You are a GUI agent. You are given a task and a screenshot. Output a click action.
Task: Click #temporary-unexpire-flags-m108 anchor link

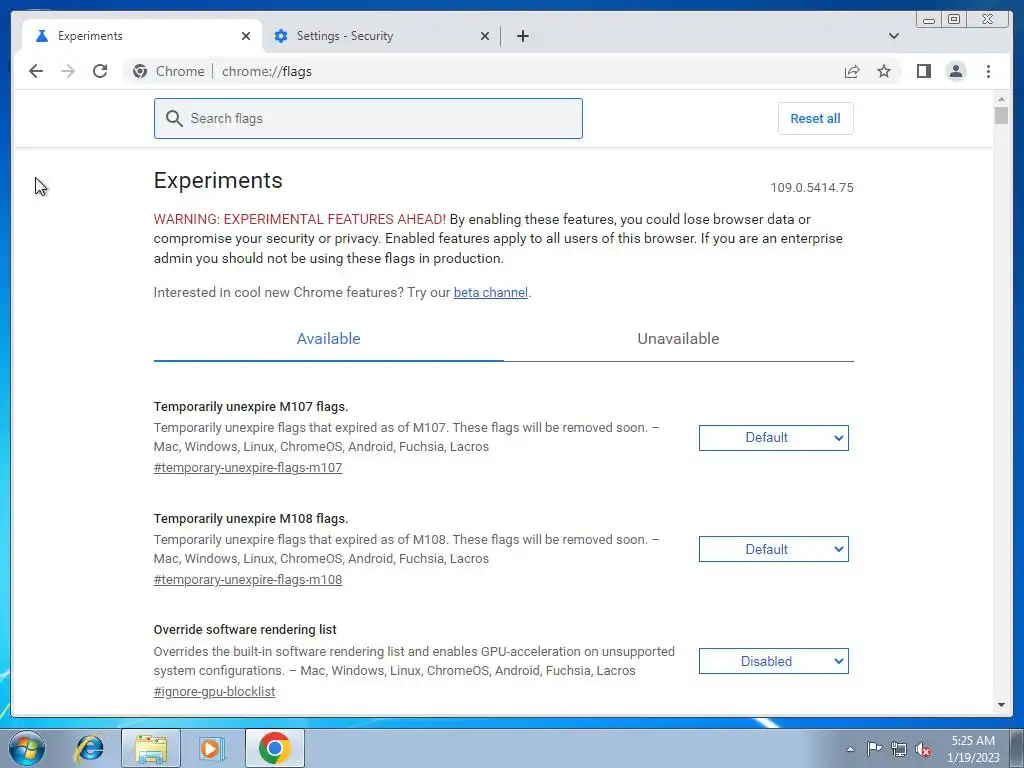click(248, 579)
